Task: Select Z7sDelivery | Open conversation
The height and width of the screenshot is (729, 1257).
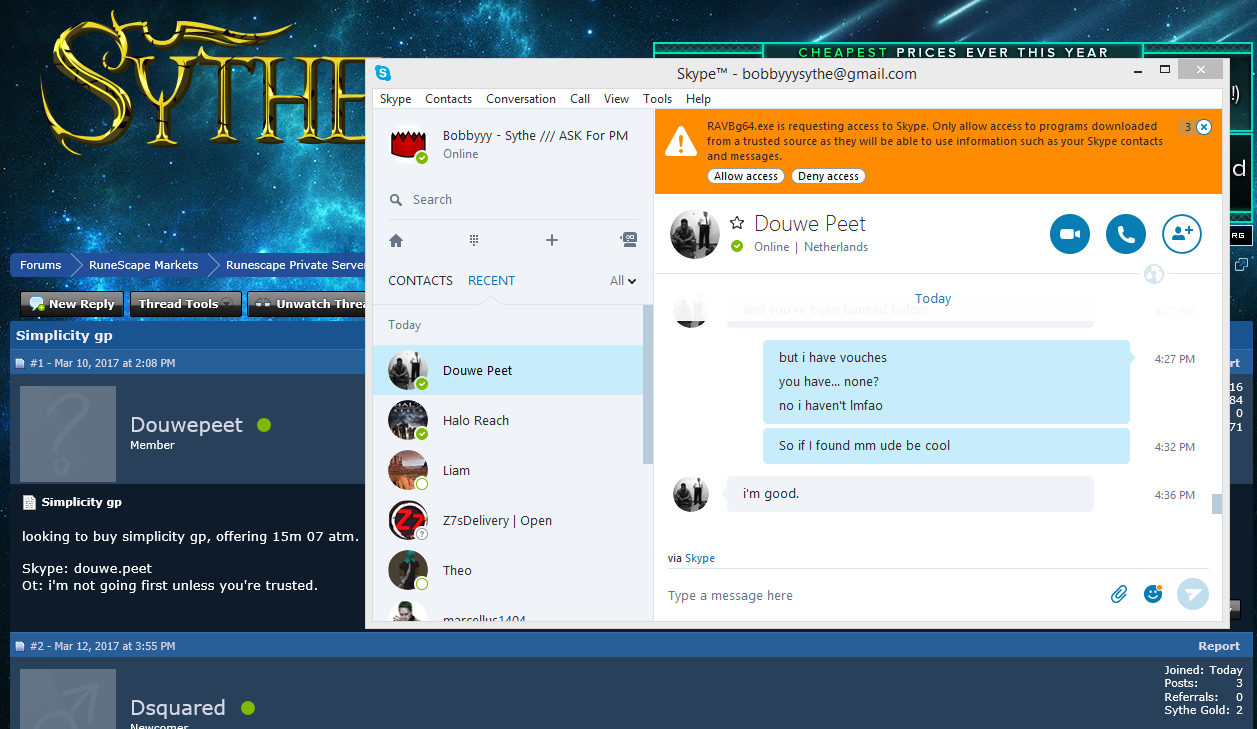Action: [508, 520]
